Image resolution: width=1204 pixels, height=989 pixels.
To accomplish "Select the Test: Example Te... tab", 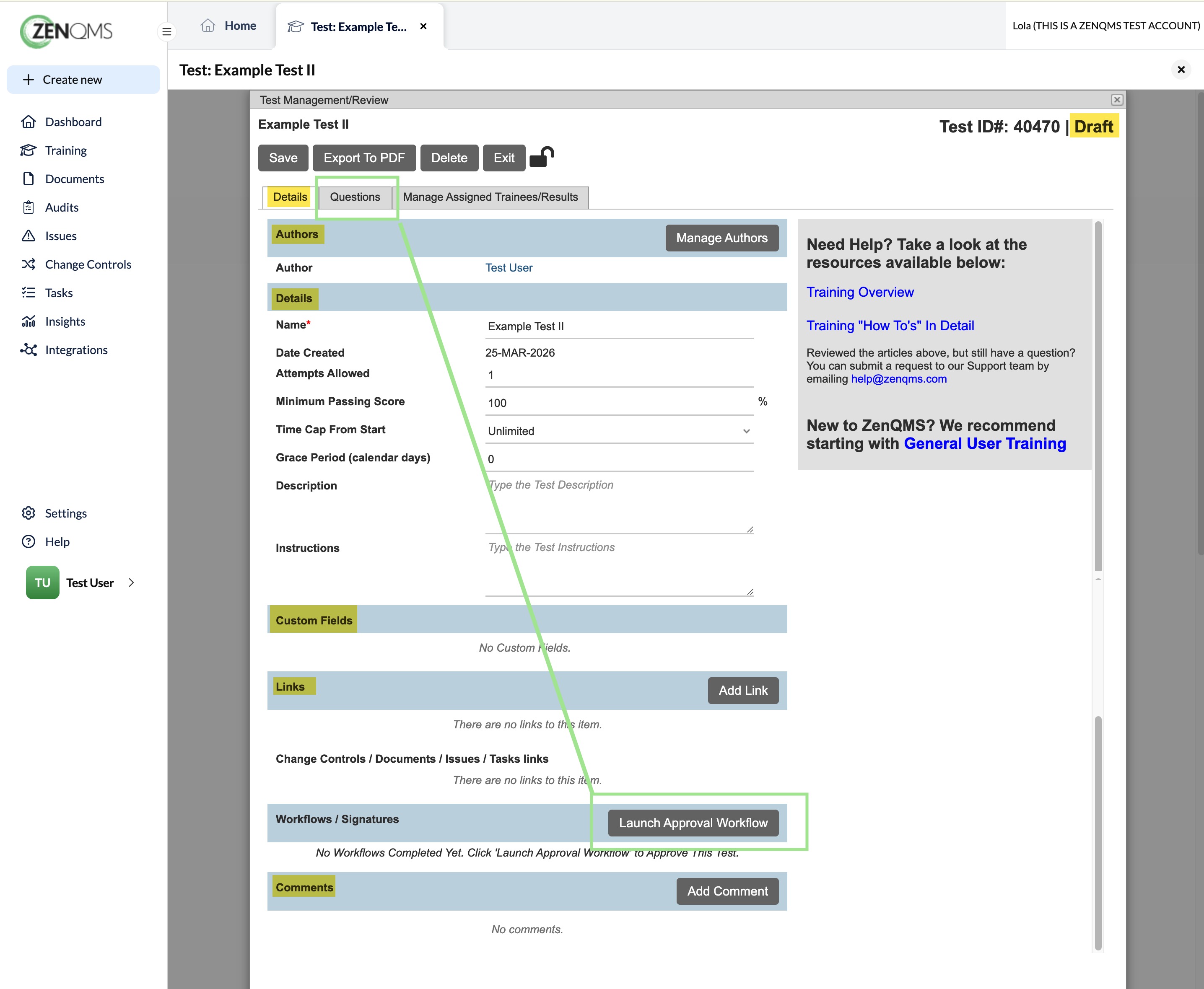I will click(359, 26).
